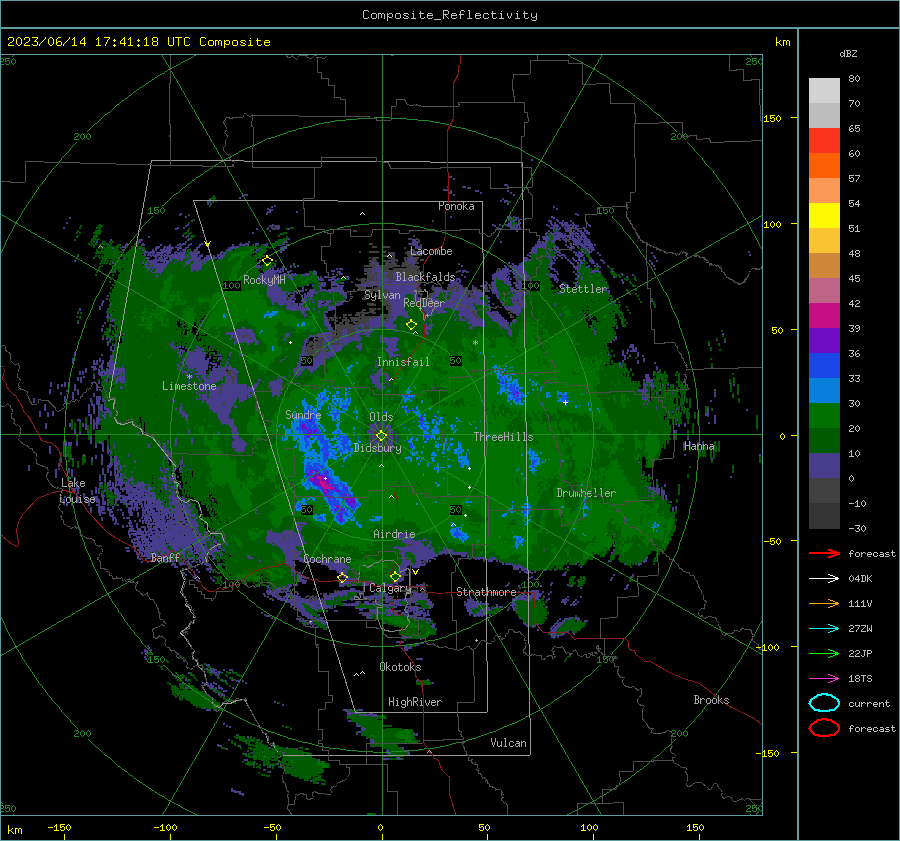Click the Stettler city label
The height and width of the screenshot is (841, 900).
(583, 289)
